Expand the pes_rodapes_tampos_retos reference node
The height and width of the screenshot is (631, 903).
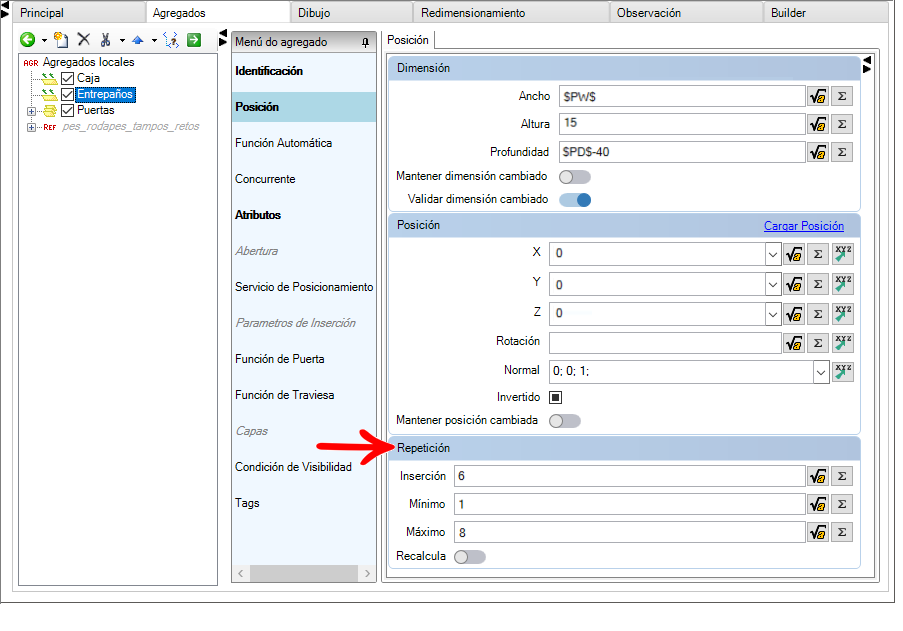tap(31, 127)
